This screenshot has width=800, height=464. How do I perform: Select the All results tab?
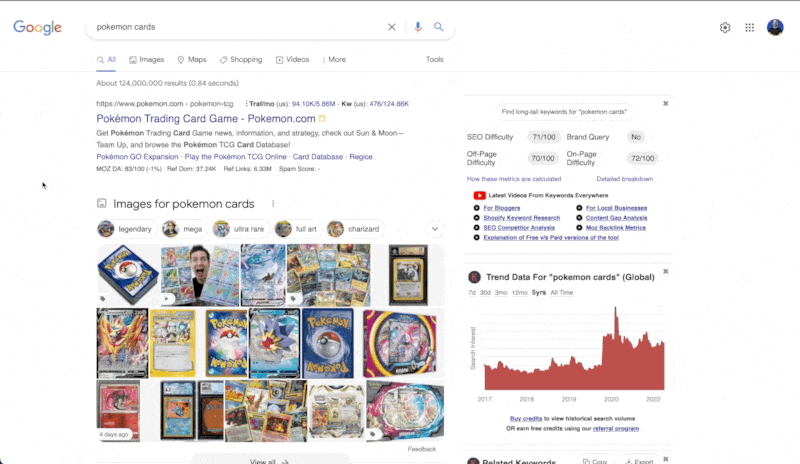(106, 60)
